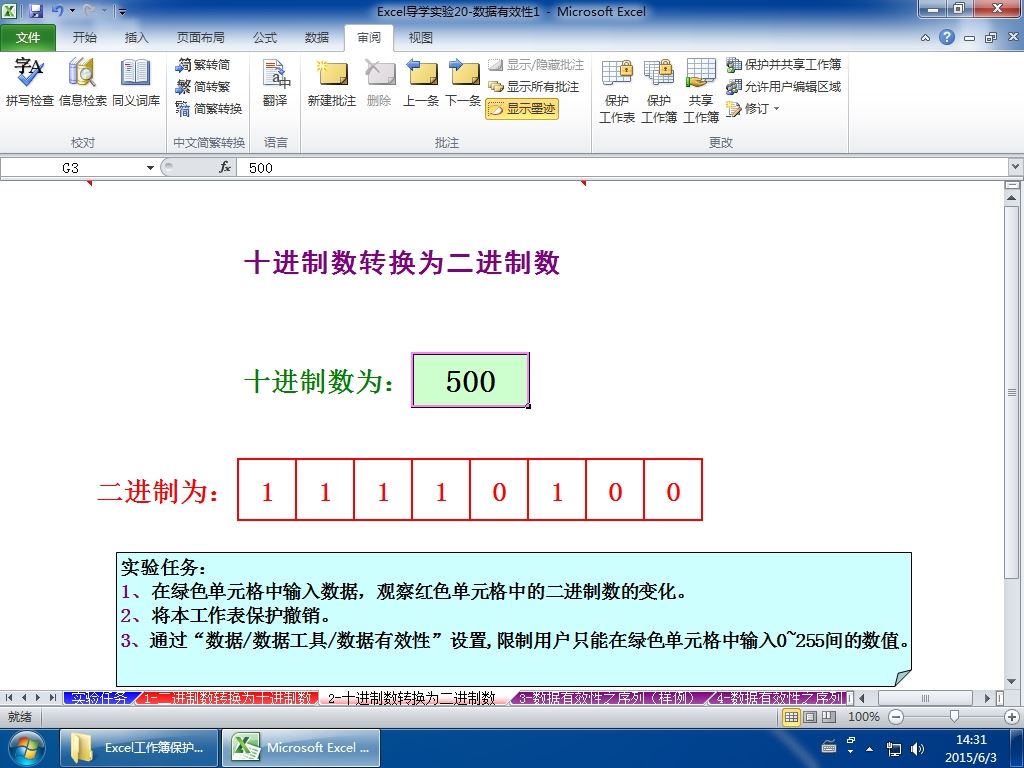
Task: Click the zoom in plus button
Action: click(1012, 717)
